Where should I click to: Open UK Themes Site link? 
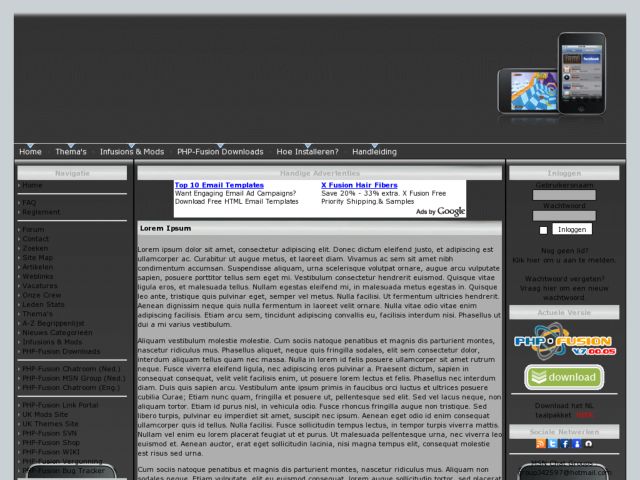pyautogui.click(x=50, y=424)
